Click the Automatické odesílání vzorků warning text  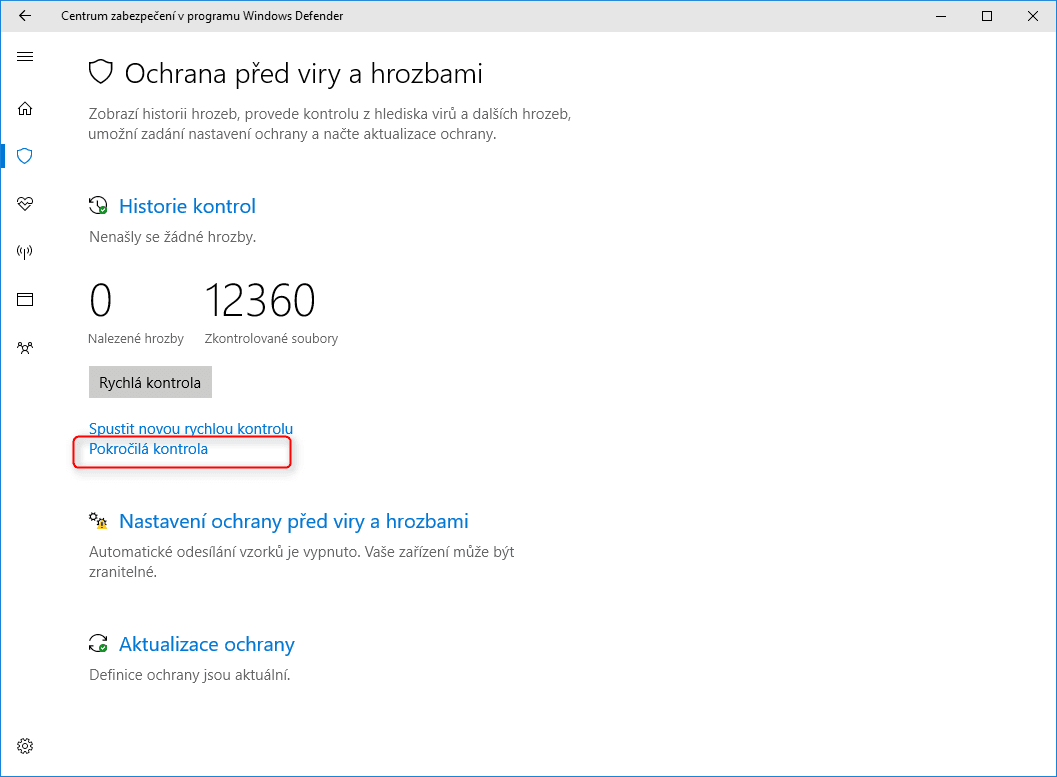pyautogui.click(x=301, y=562)
